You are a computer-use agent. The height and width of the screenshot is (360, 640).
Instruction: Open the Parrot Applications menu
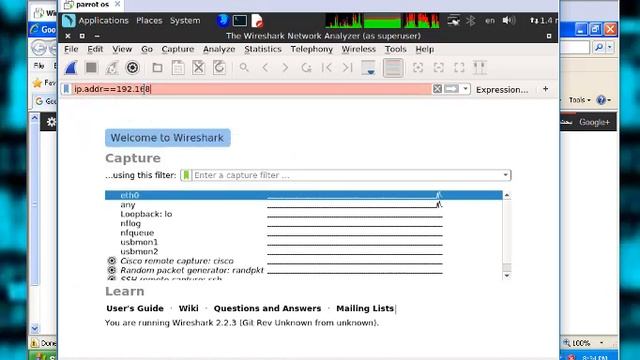[103, 20]
